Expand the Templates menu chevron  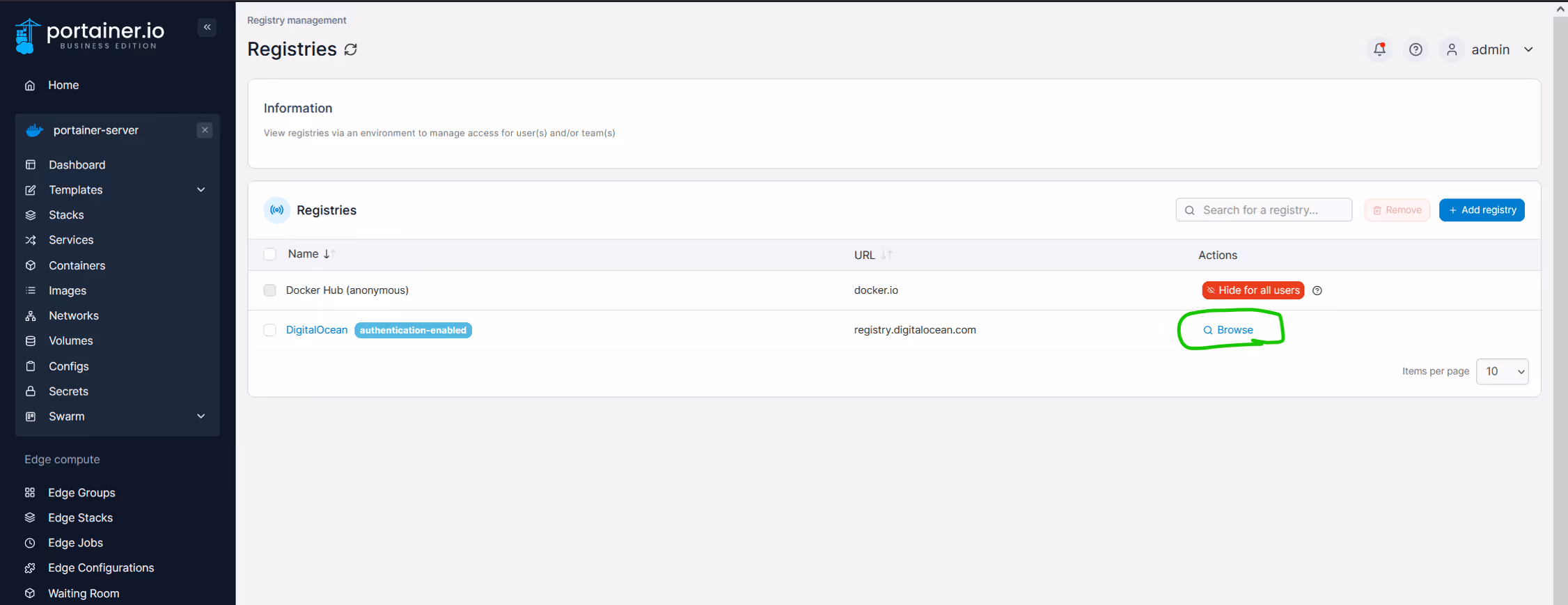(201, 189)
